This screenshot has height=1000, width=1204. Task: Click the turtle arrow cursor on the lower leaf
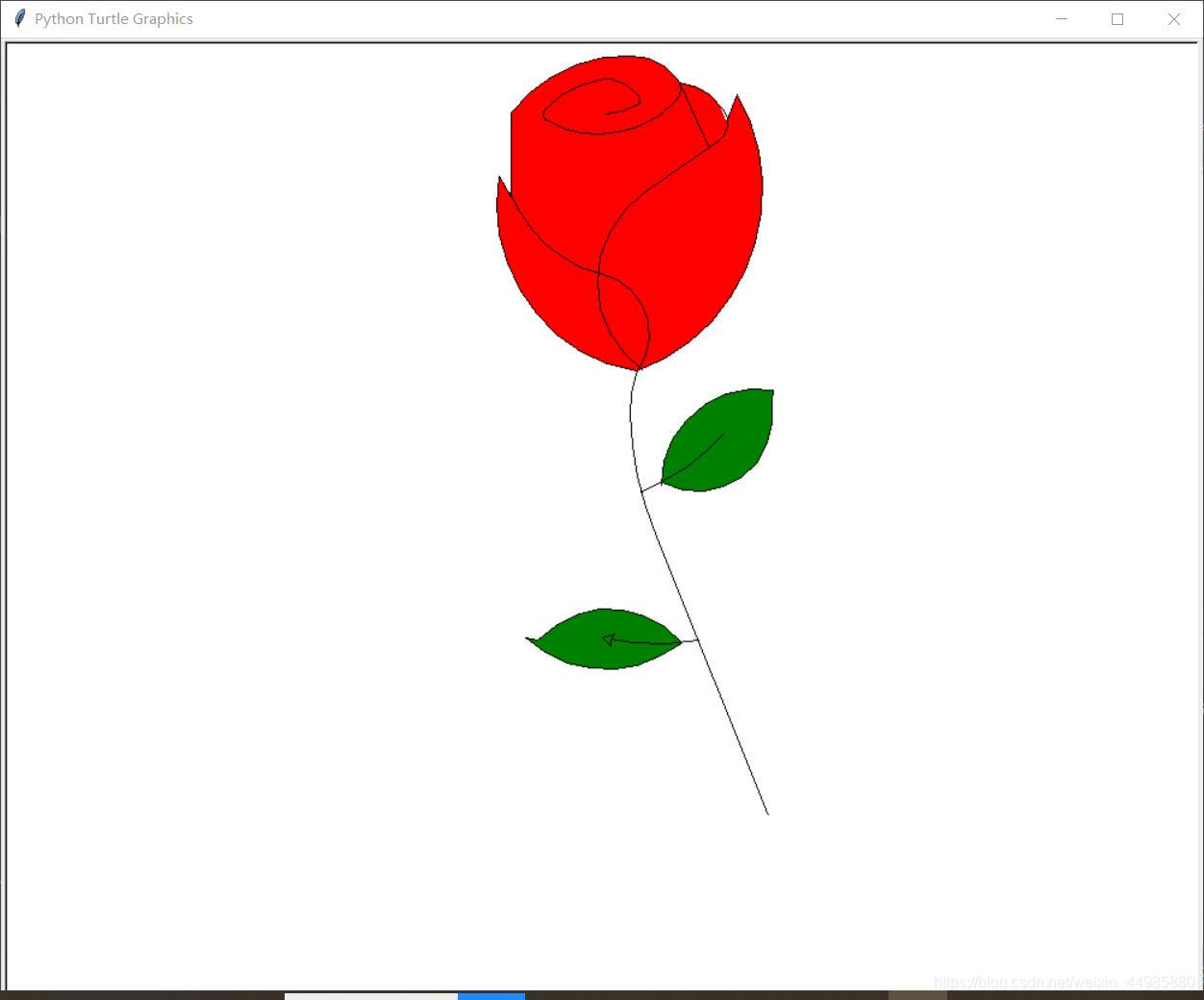point(610,638)
